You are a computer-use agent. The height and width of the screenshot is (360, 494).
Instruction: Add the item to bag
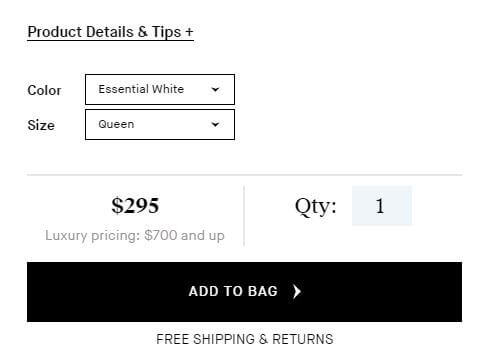[x=244, y=292]
